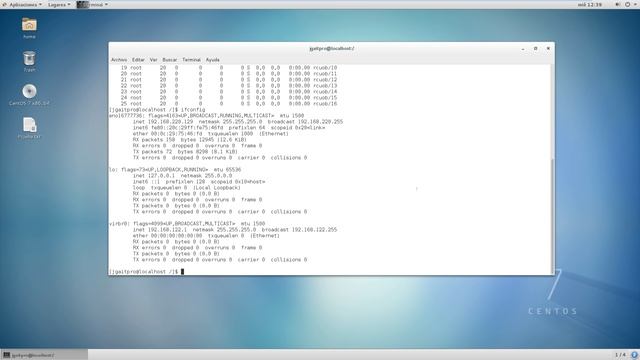The height and width of the screenshot is (360, 640).
Task: Click the virbr0: flags=4099 interface line
Action: coord(187,224)
